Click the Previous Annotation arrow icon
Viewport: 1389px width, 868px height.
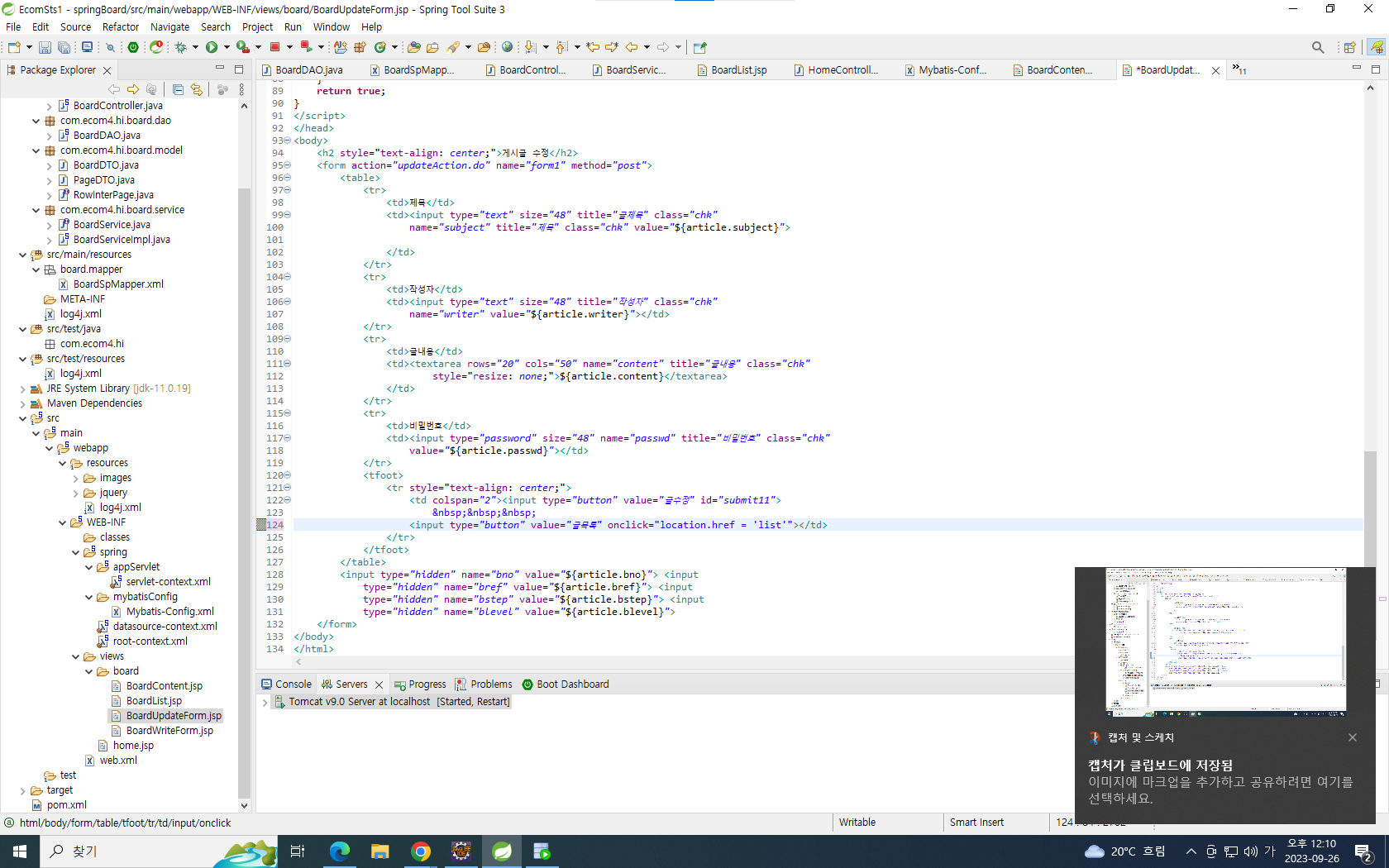pos(561,47)
